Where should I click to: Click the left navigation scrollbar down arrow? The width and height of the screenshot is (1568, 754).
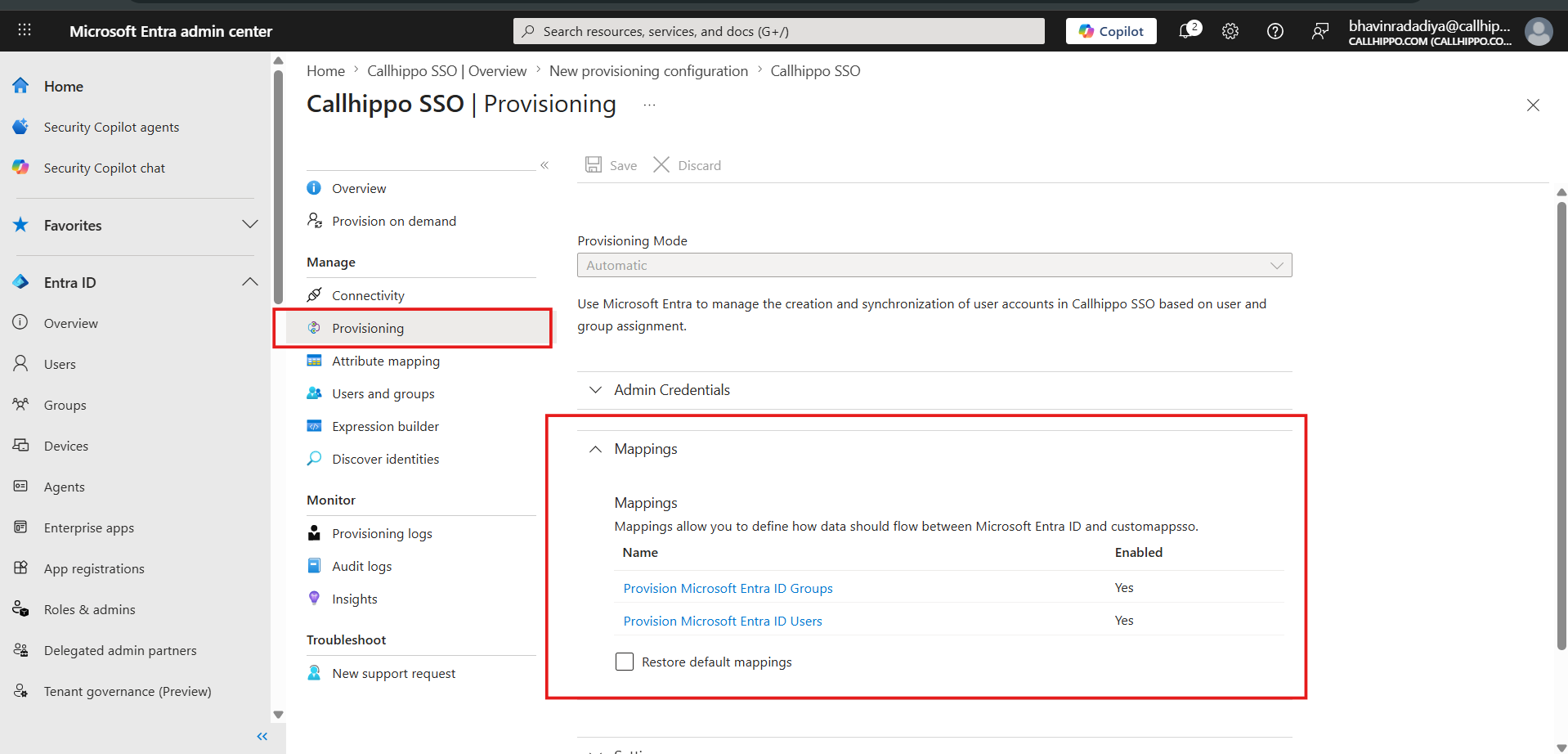[278, 715]
